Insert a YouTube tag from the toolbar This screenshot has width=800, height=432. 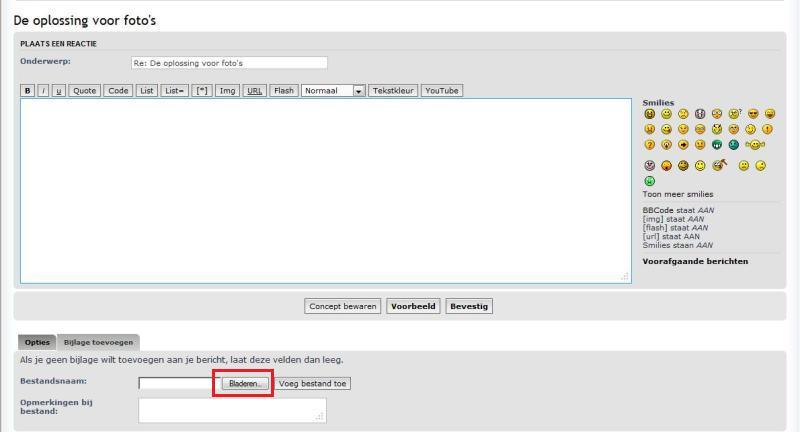(x=441, y=90)
